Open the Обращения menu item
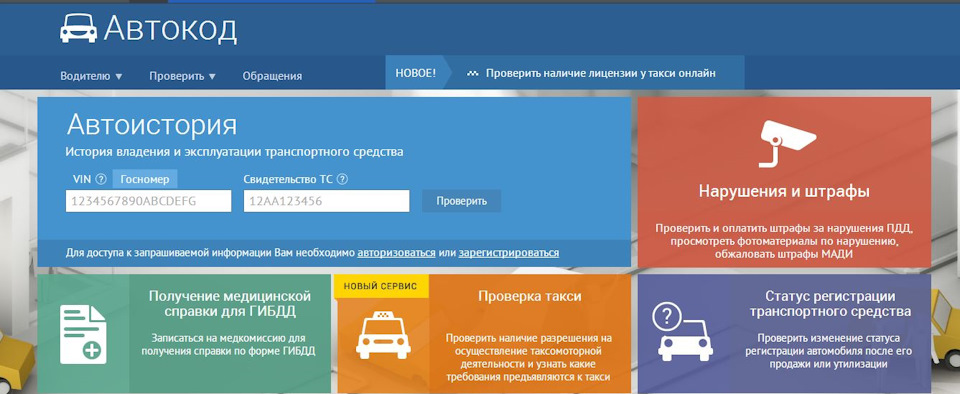Viewport: 960px width, 394px height. tap(272, 76)
